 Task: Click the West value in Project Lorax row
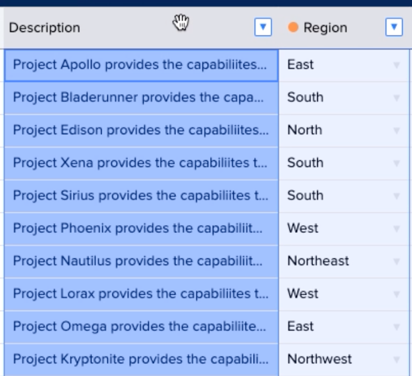pyautogui.click(x=303, y=293)
